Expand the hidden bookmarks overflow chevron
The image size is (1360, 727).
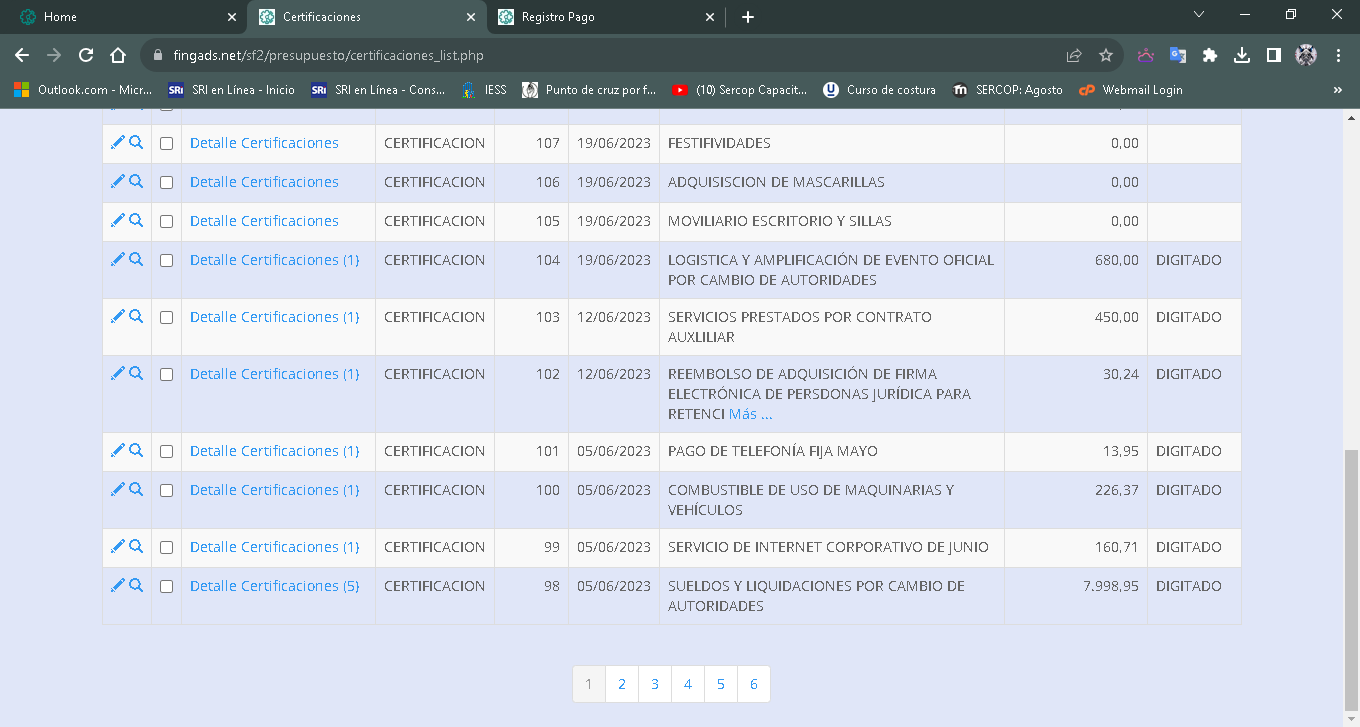pyautogui.click(x=1338, y=90)
